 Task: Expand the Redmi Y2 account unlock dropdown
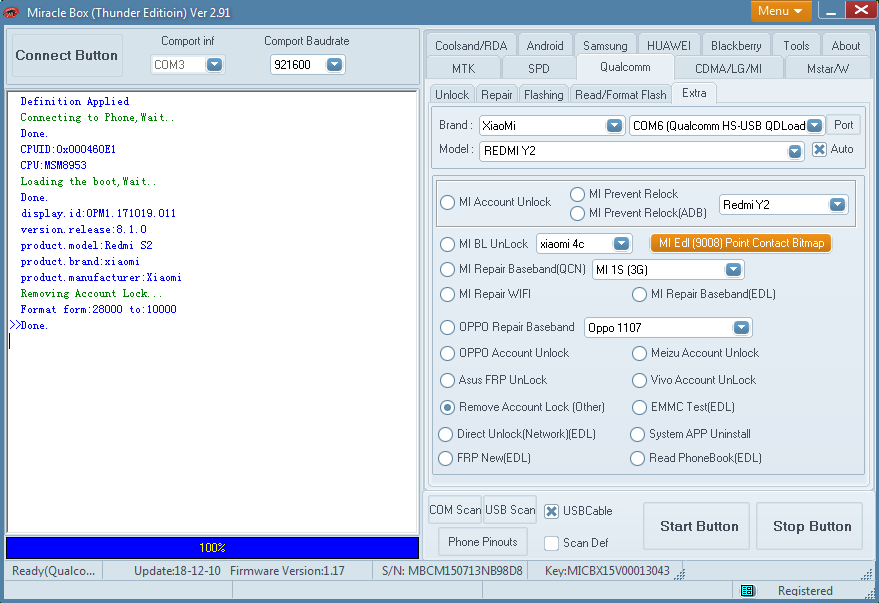[838, 205]
